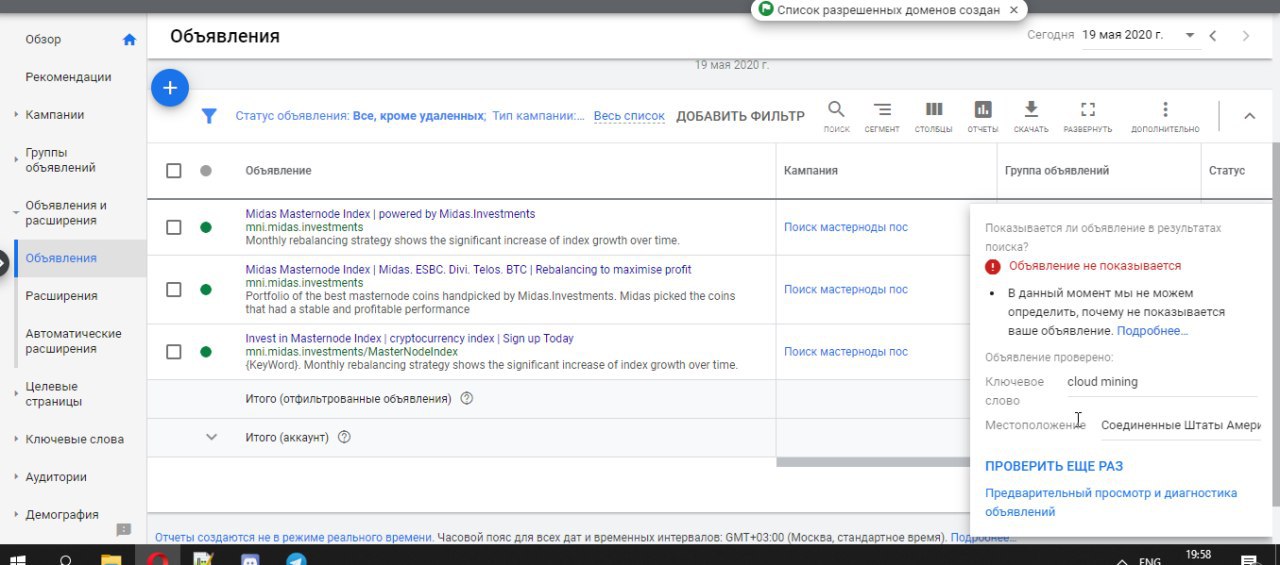Open File Explorer in the taskbar
This screenshot has width=1280, height=565.
point(111,561)
